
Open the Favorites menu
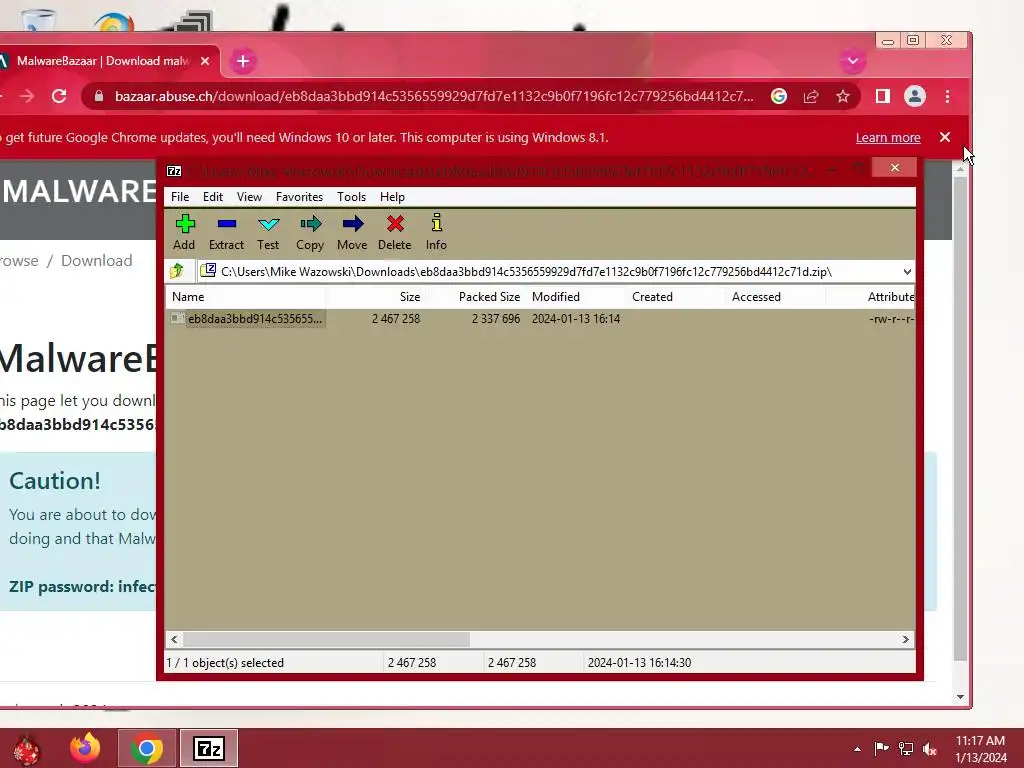point(299,197)
